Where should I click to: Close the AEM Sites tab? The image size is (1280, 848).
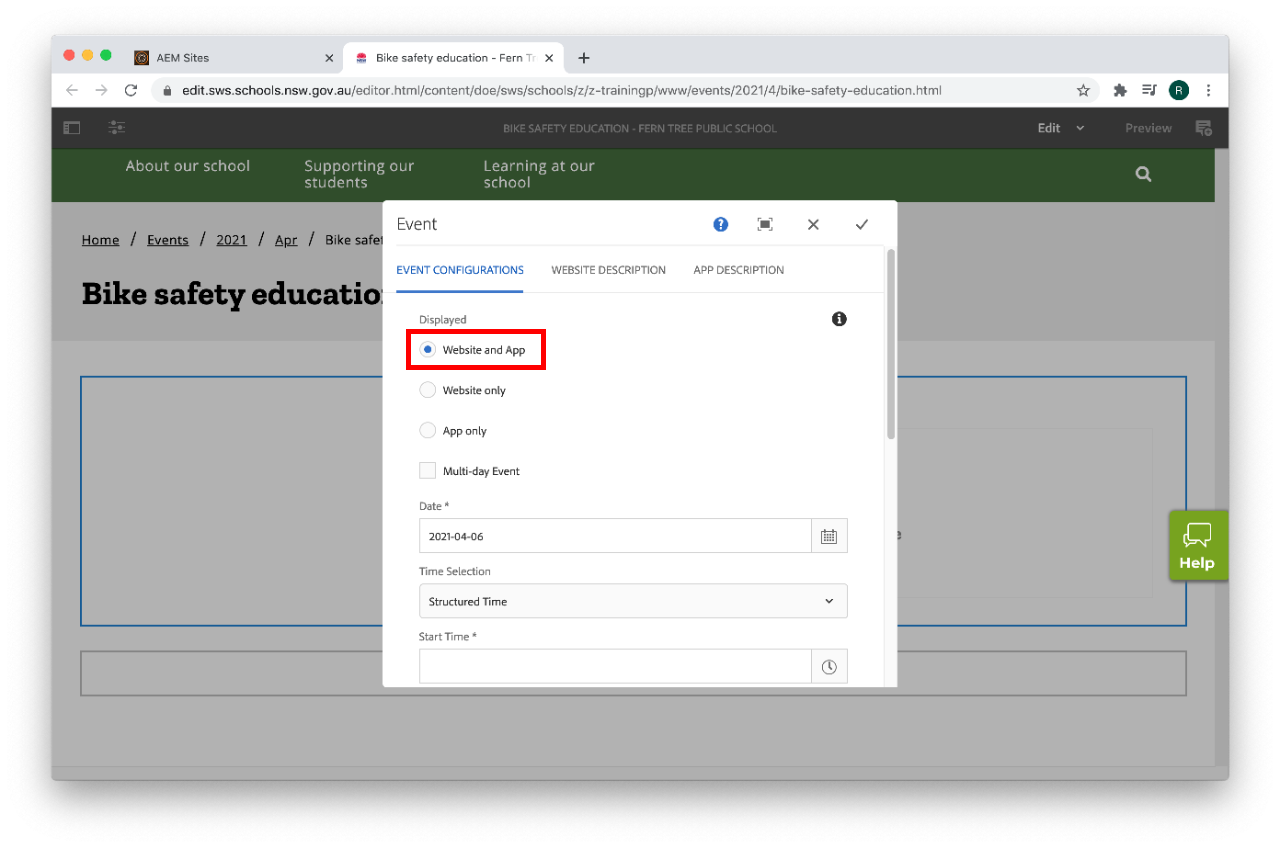click(329, 58)
